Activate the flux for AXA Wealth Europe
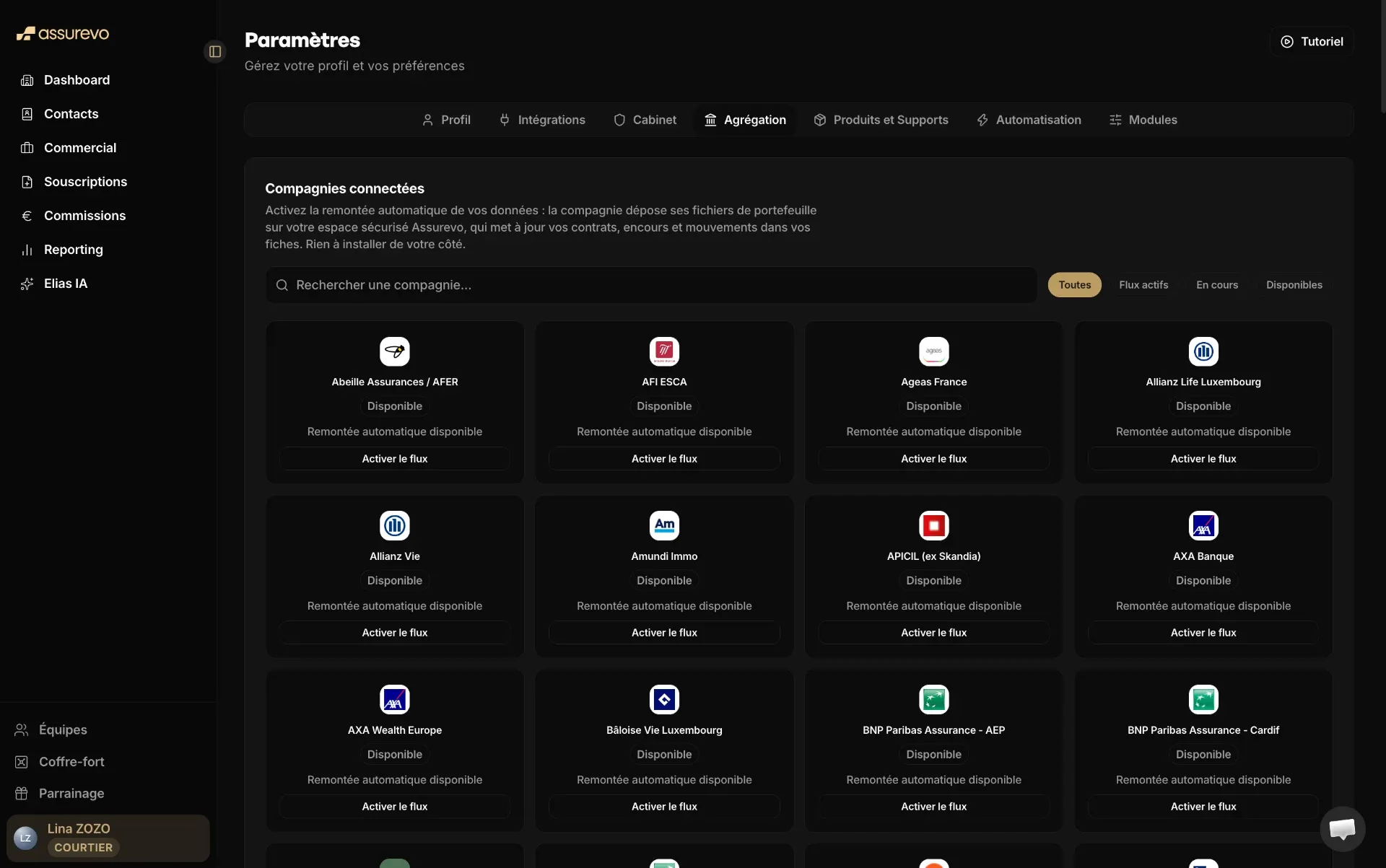The width and height of the screenshot is (1386, 868). pyautogui.click(x=395, y=807)
